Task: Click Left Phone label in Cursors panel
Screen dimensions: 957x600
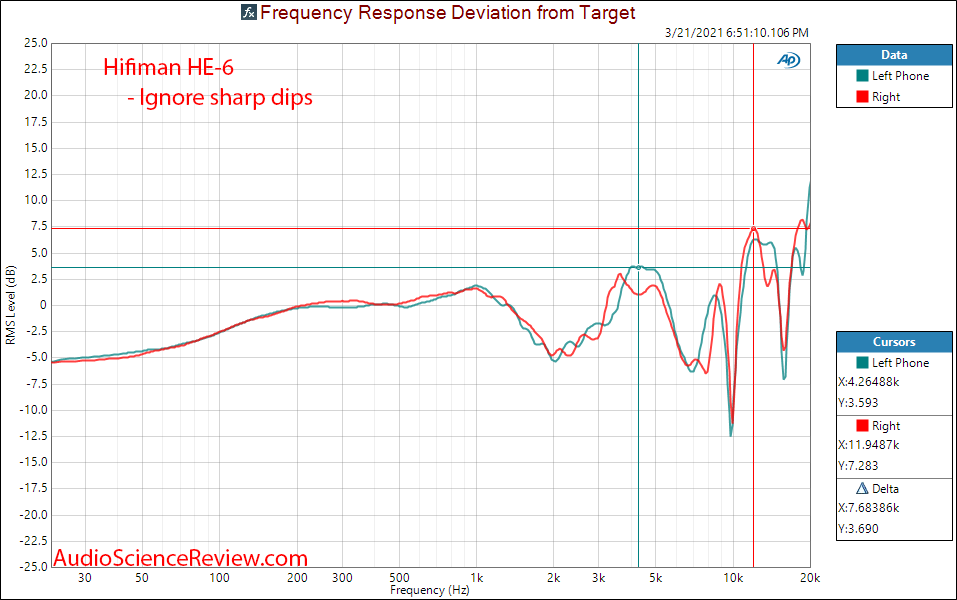Action: pyautogui.click(x=900, y=363)
